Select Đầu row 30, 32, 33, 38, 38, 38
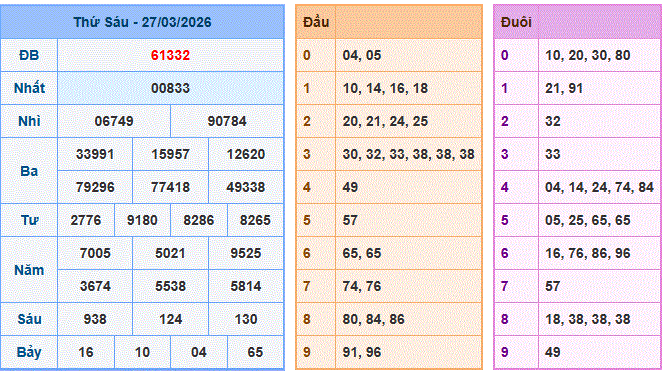Screen dimensions: 666x373 [409, 154]
